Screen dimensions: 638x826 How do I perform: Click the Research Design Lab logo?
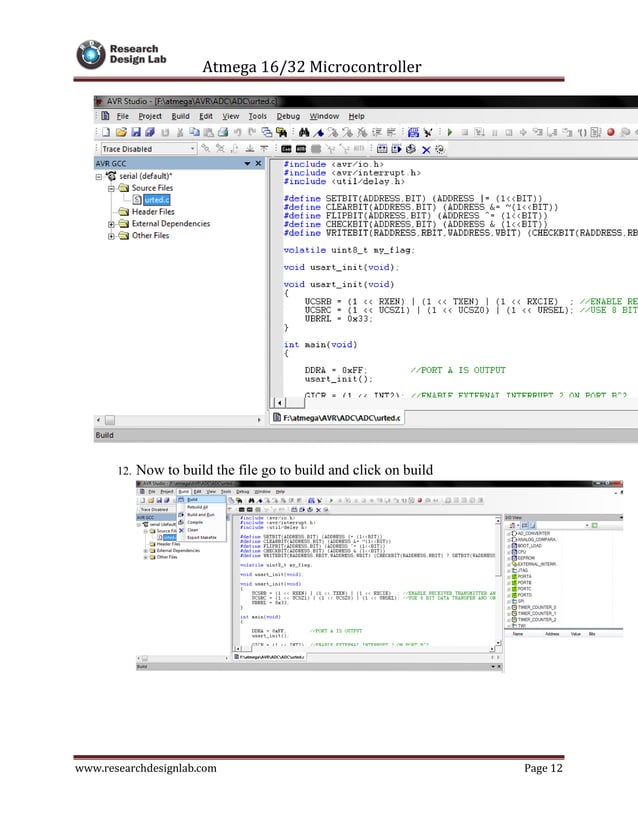(91, 53)
